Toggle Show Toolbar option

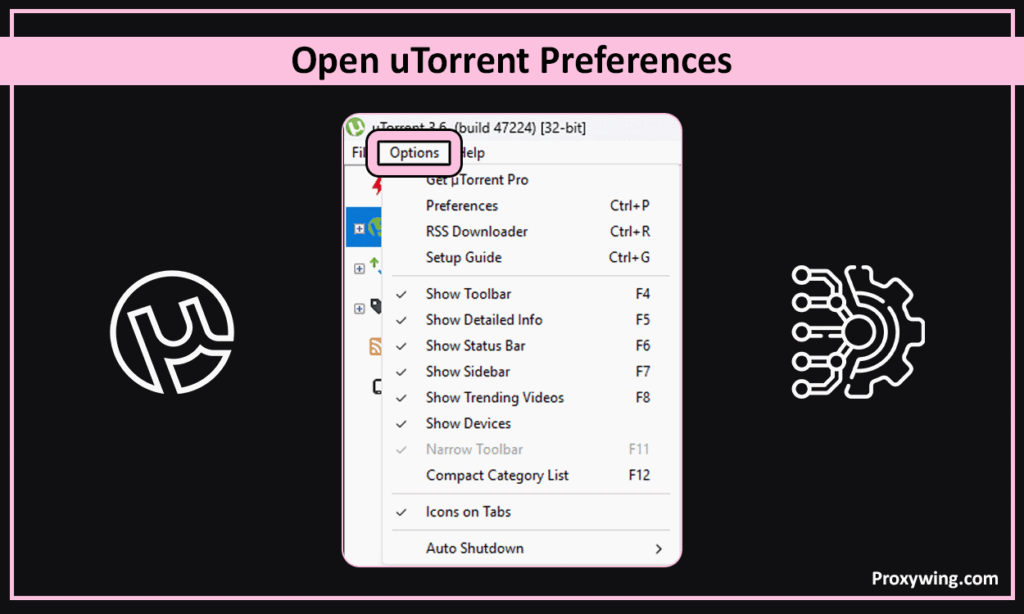(x=468, y=294)
